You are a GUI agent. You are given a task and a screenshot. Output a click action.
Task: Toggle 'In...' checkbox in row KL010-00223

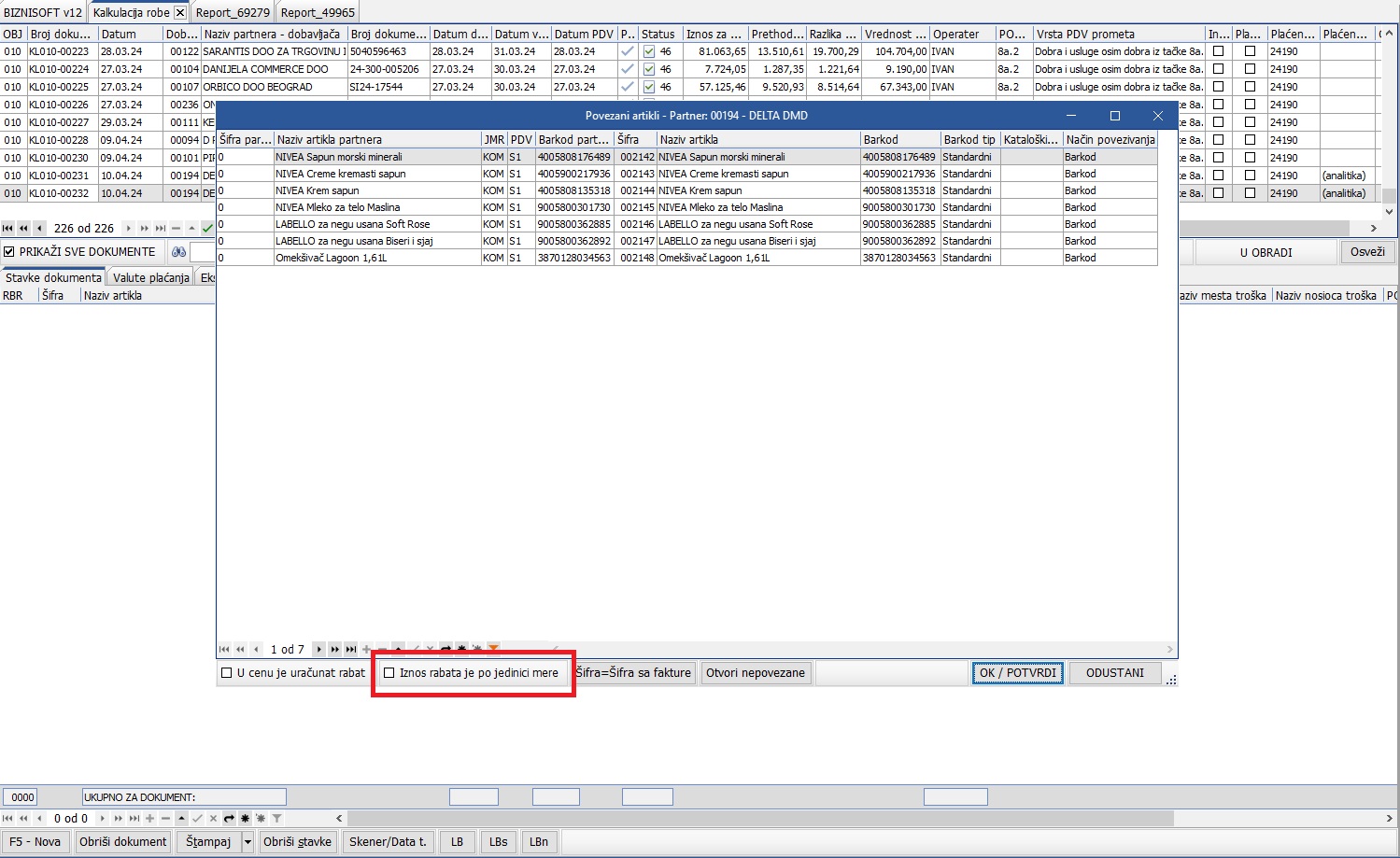click(x=1218, y=52)
